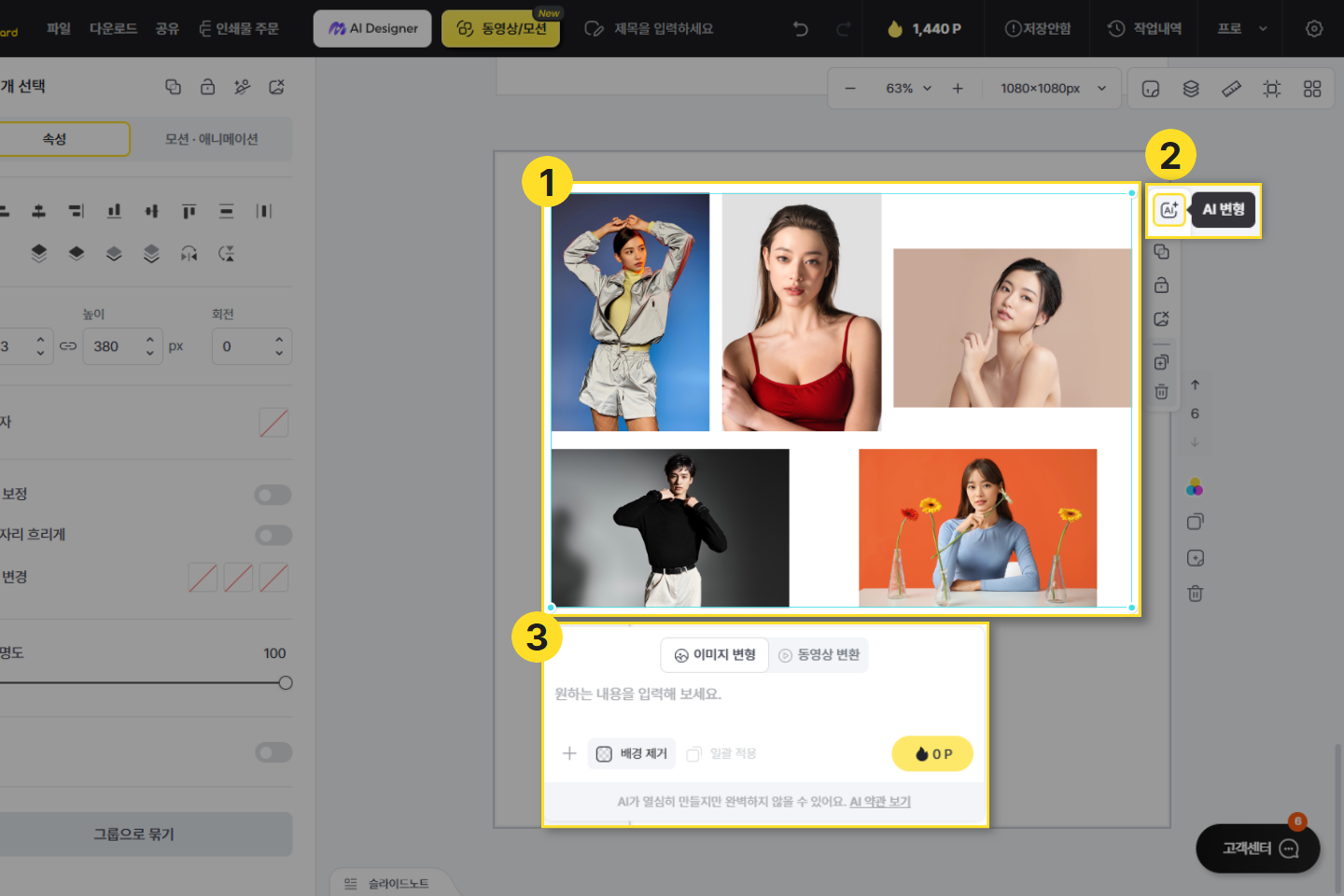Click the flip horizontal icon in properties panel

coord(189,253)
